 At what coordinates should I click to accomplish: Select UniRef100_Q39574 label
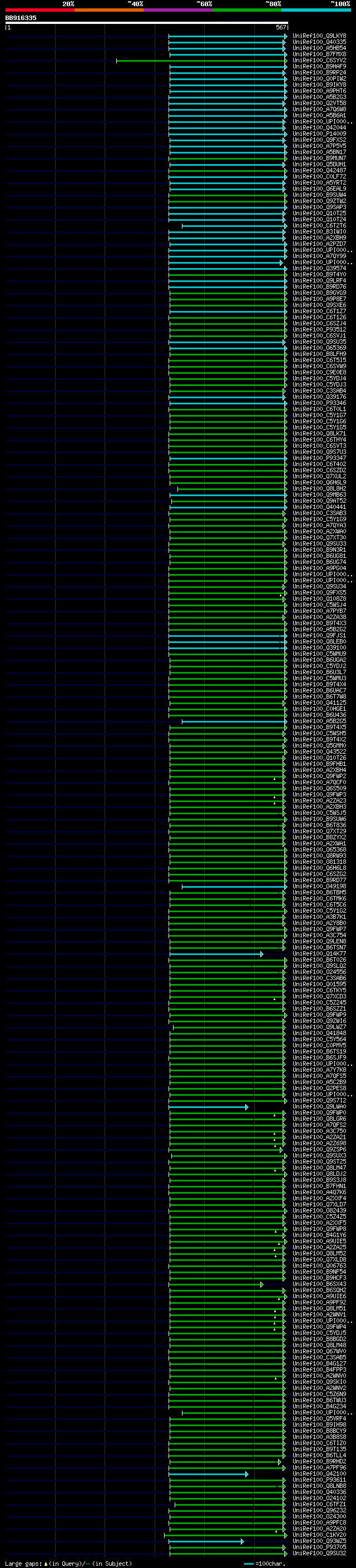tap(319, 268)
